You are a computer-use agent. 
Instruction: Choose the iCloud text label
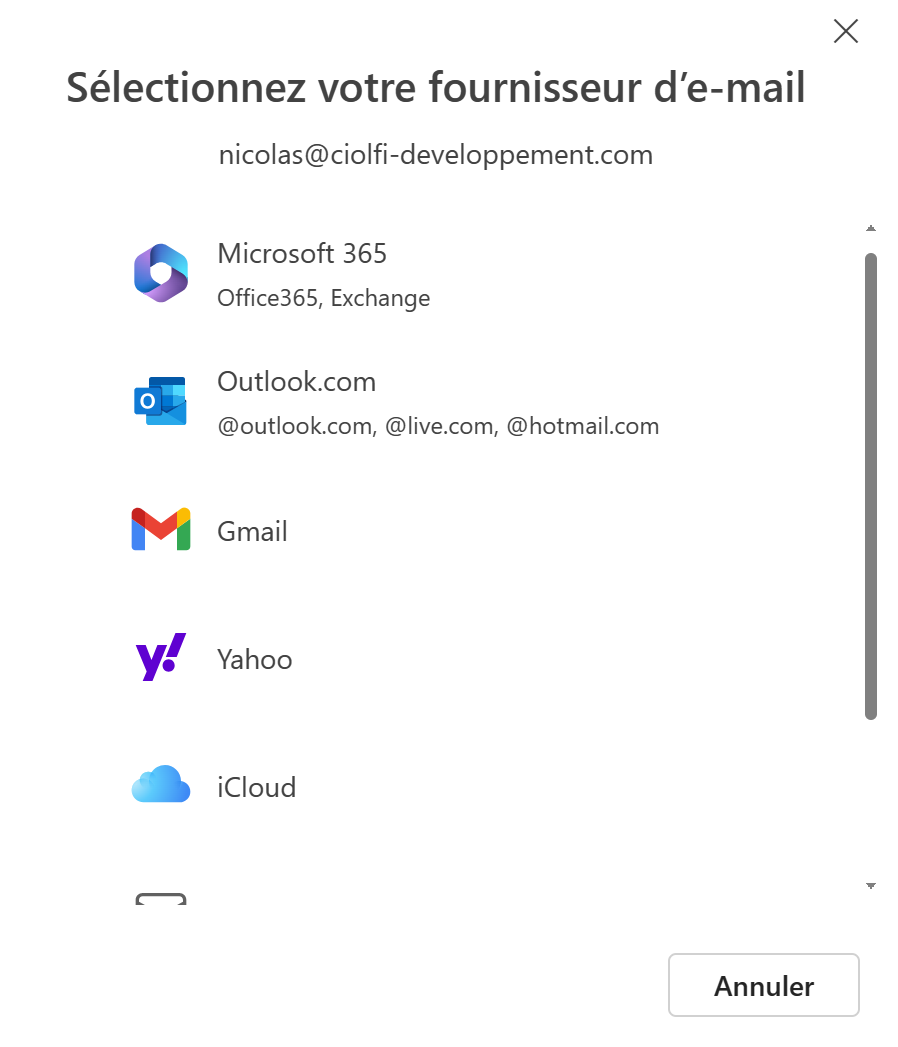pos(256,788)
